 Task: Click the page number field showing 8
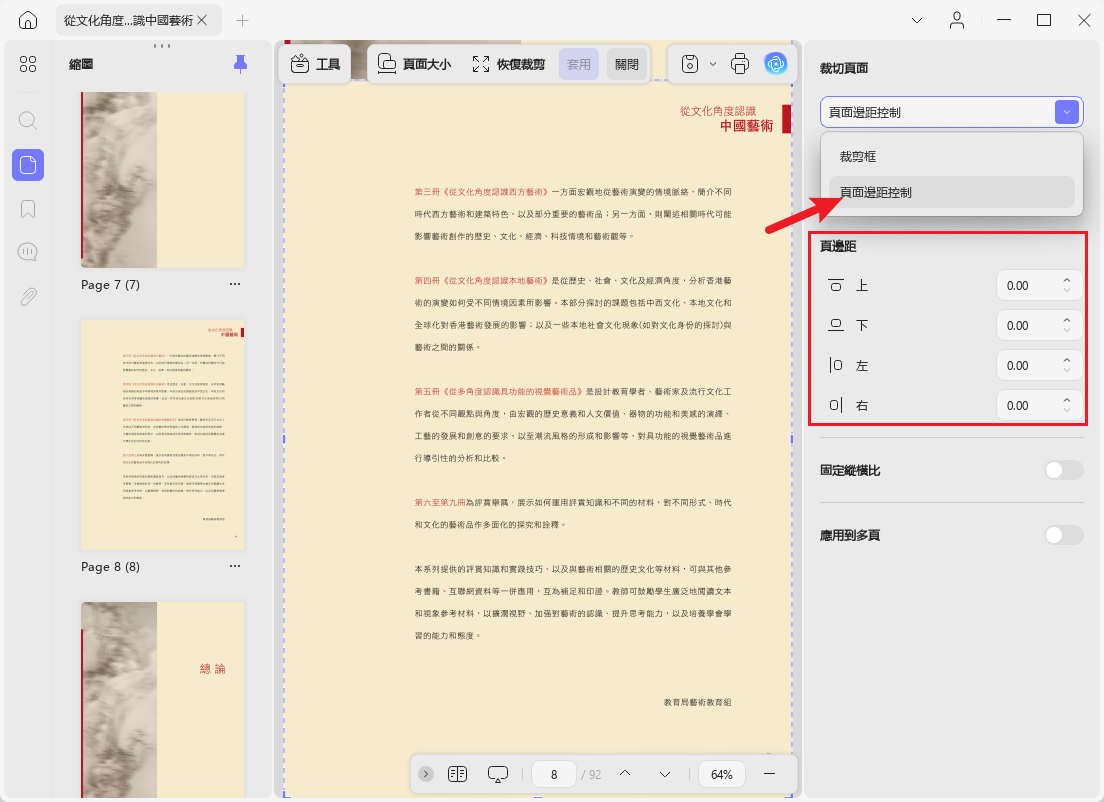554,774
